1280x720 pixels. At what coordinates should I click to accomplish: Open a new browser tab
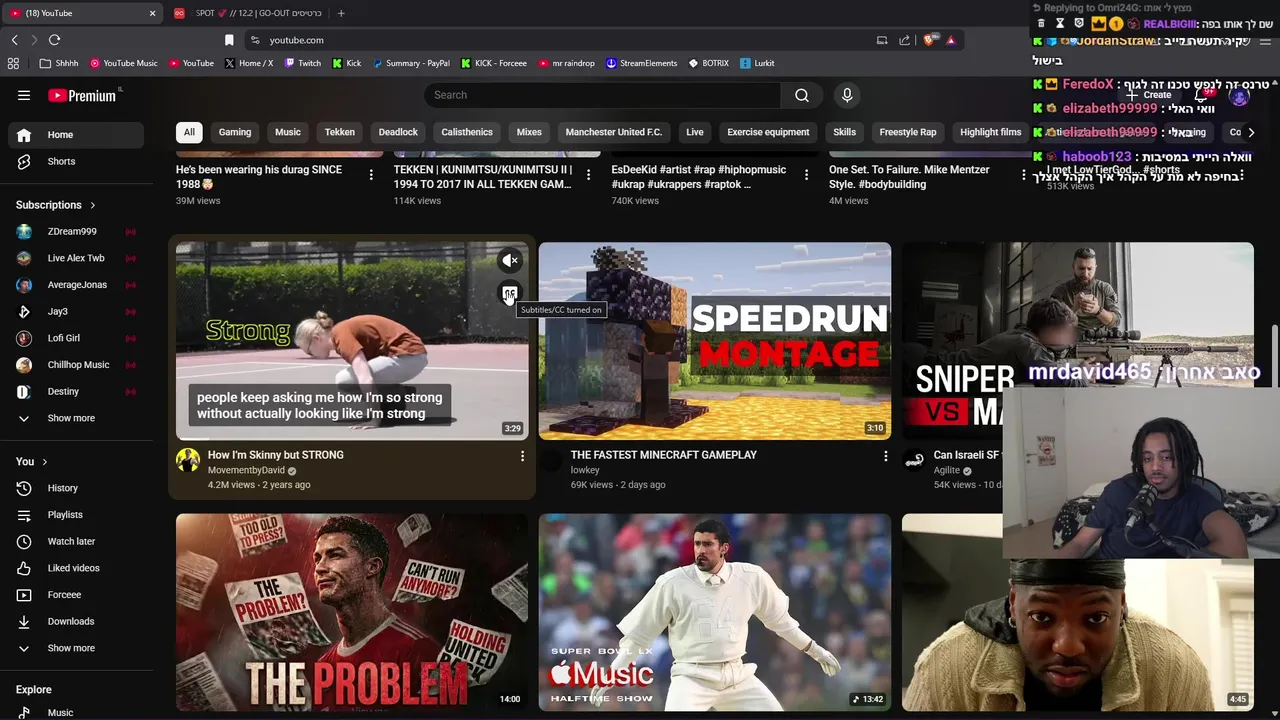click(x=341, y=13)
